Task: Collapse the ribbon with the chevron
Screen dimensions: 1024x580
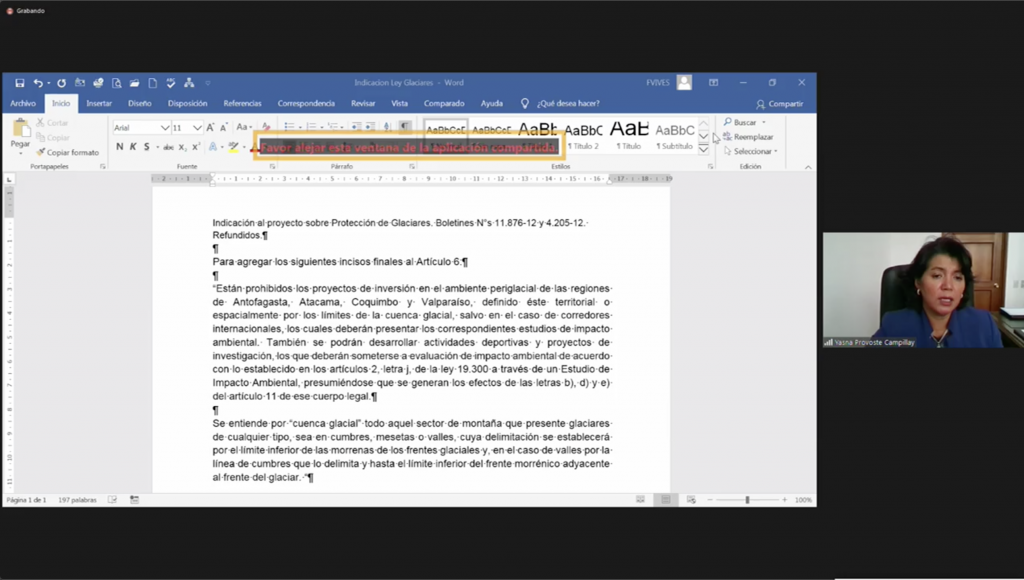Action: tap(808, 167)
